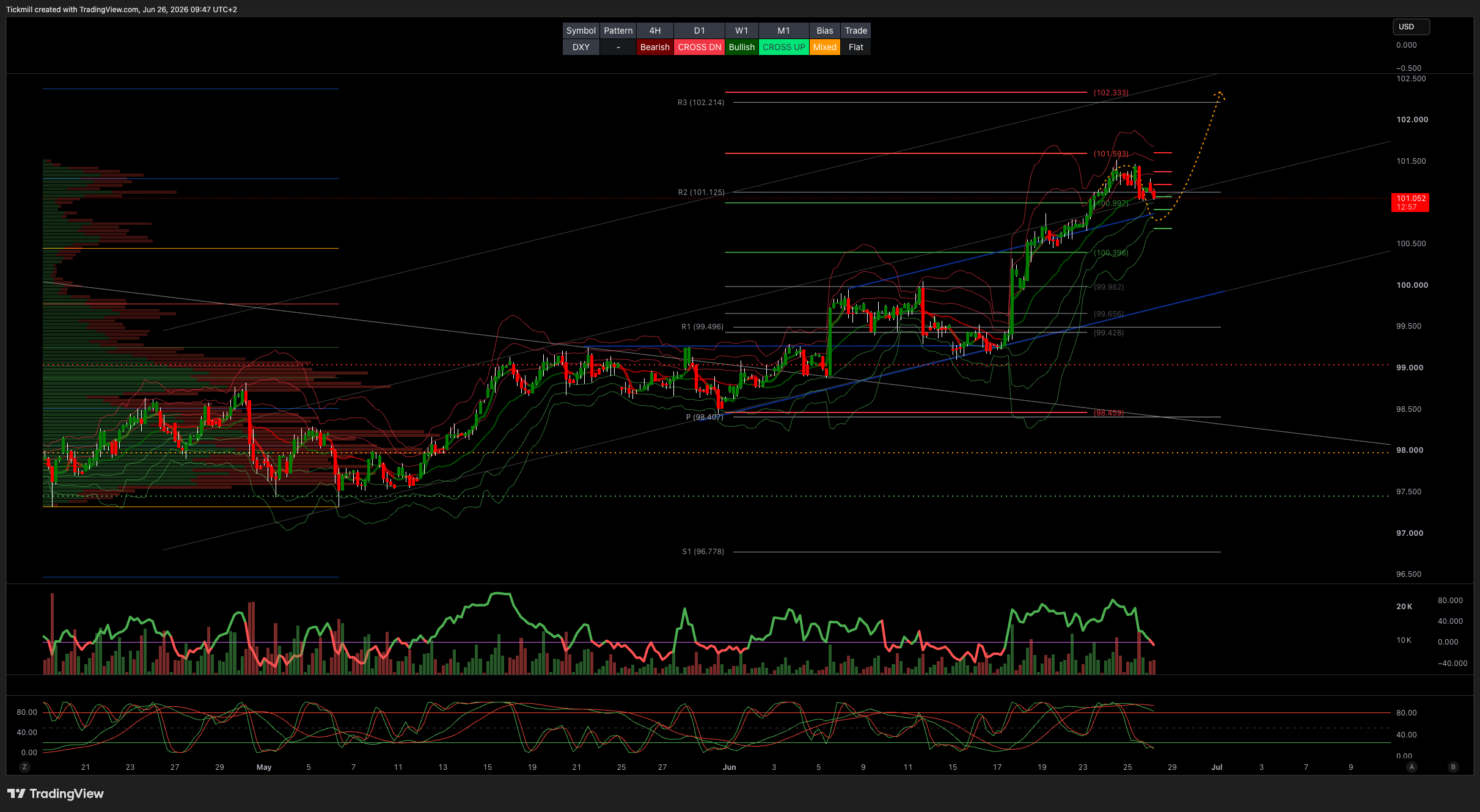
Task: Select the Pattern header cell
Action: (x=618, y=31)
